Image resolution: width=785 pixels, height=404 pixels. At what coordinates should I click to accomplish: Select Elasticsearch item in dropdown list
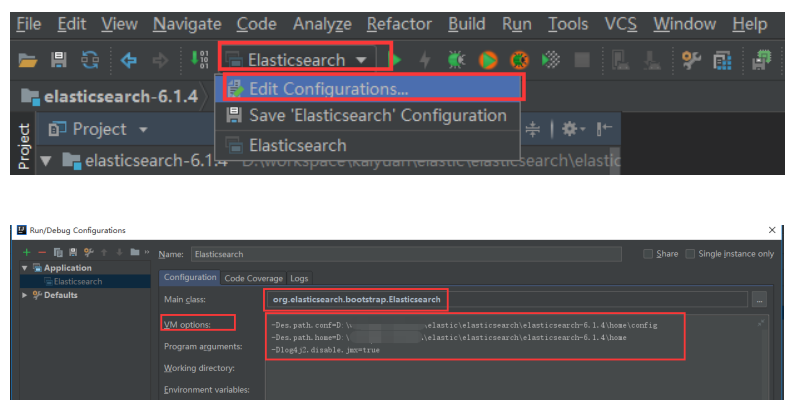[368, 146]
